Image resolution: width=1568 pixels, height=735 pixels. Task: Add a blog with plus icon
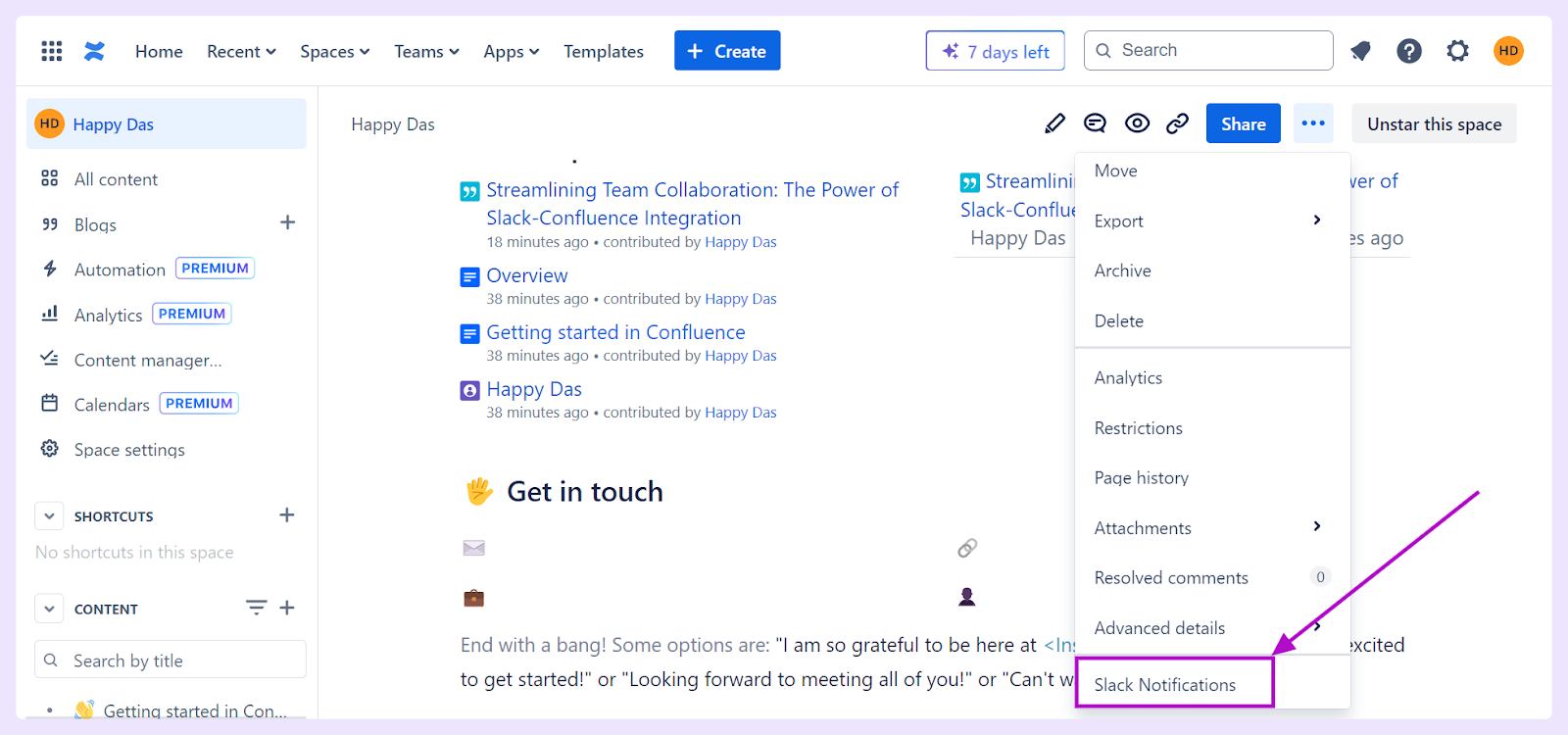pyautogui.click(x=287, y=222)
